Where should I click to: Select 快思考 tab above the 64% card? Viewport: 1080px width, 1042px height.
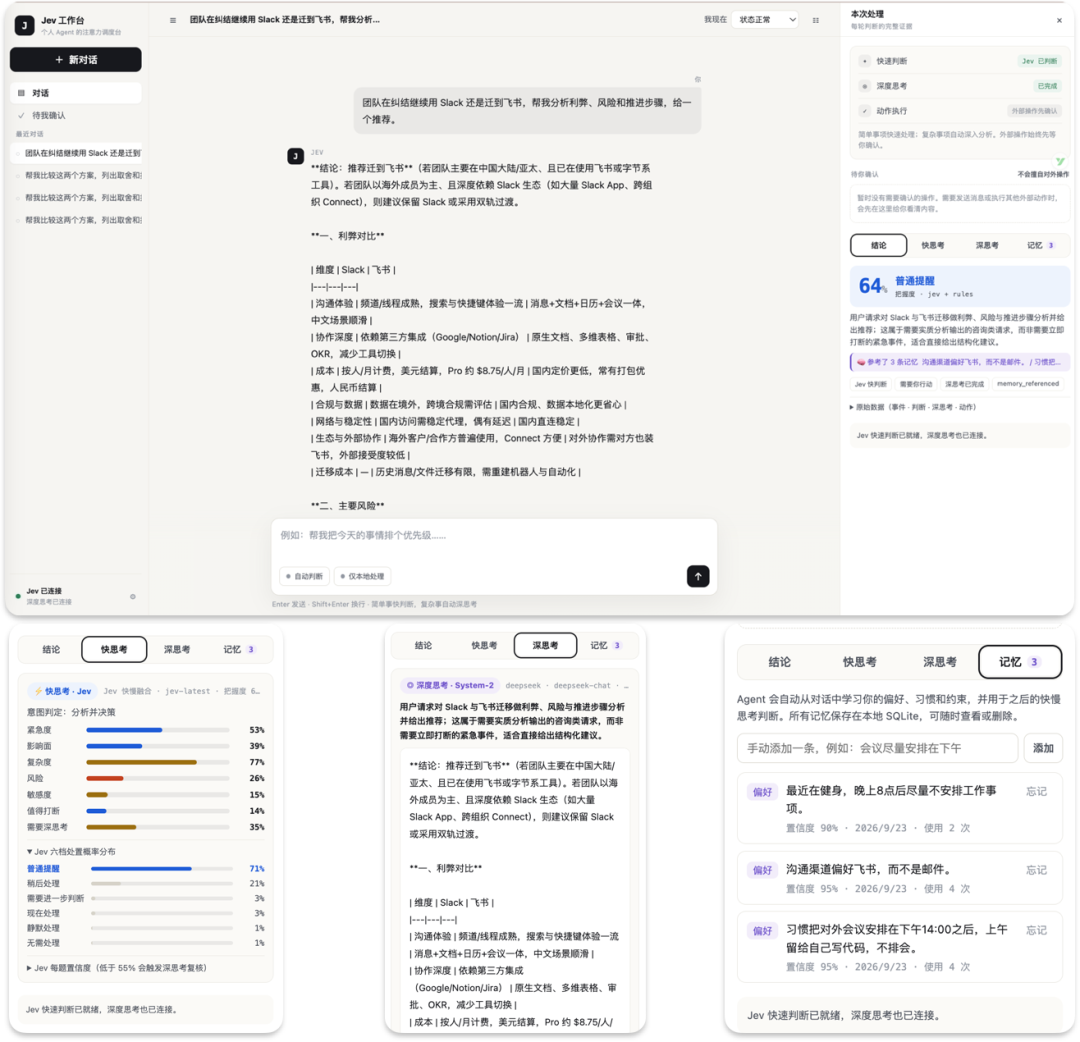click(933, 245)
